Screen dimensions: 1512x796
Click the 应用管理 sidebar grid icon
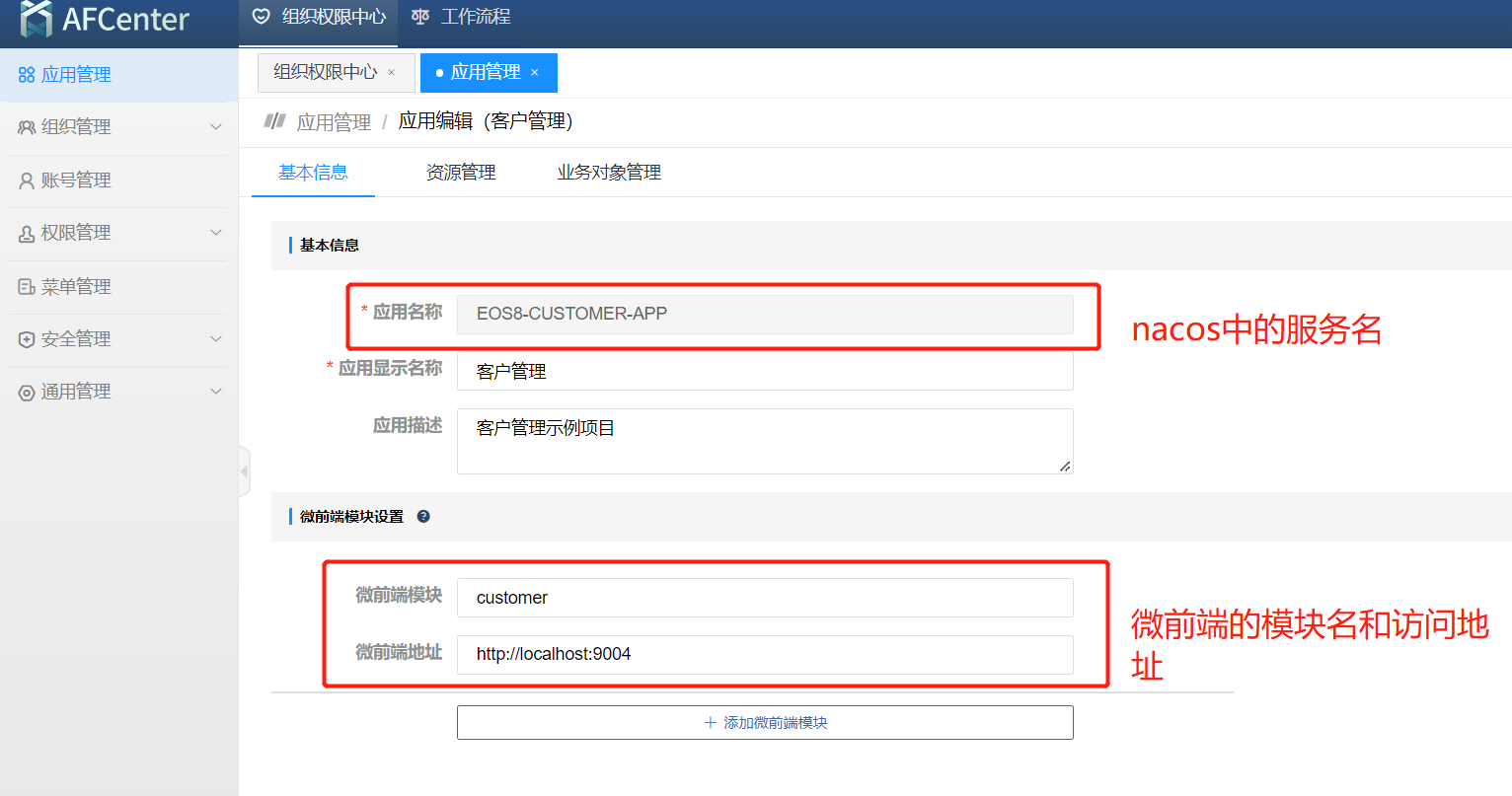coord(27,75)
